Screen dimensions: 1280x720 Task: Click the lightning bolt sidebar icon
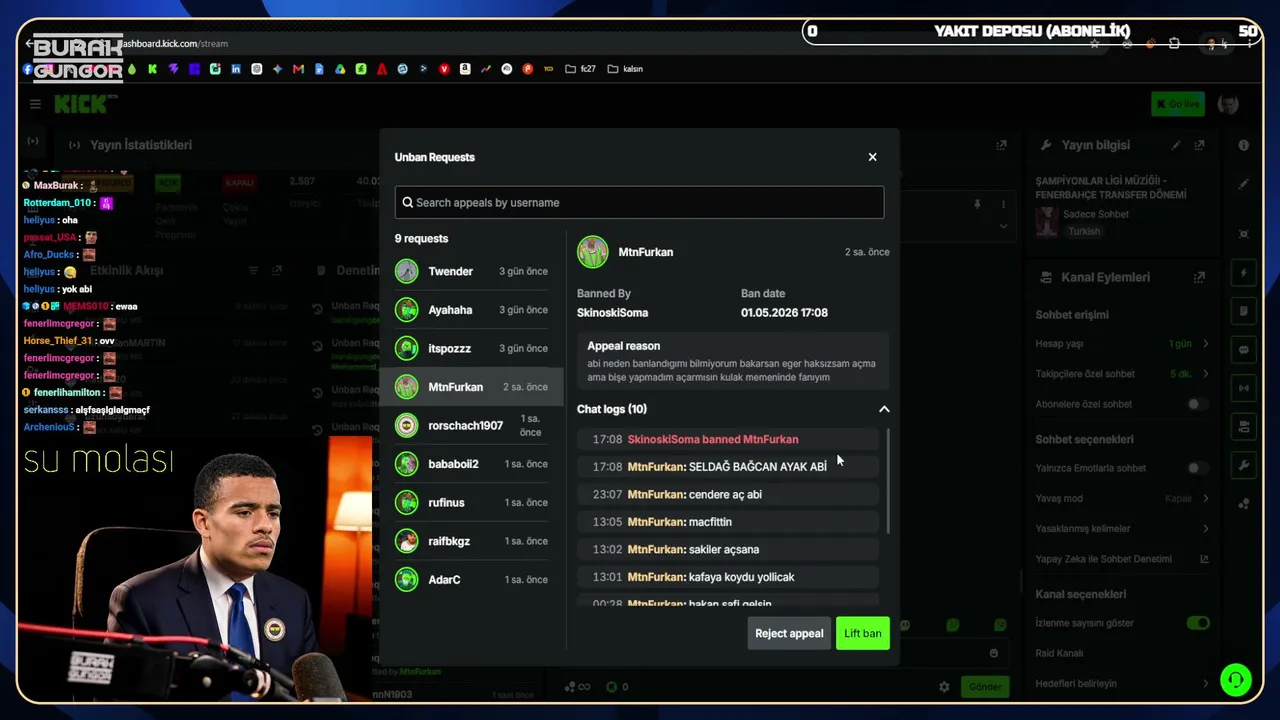[1244, 273]
